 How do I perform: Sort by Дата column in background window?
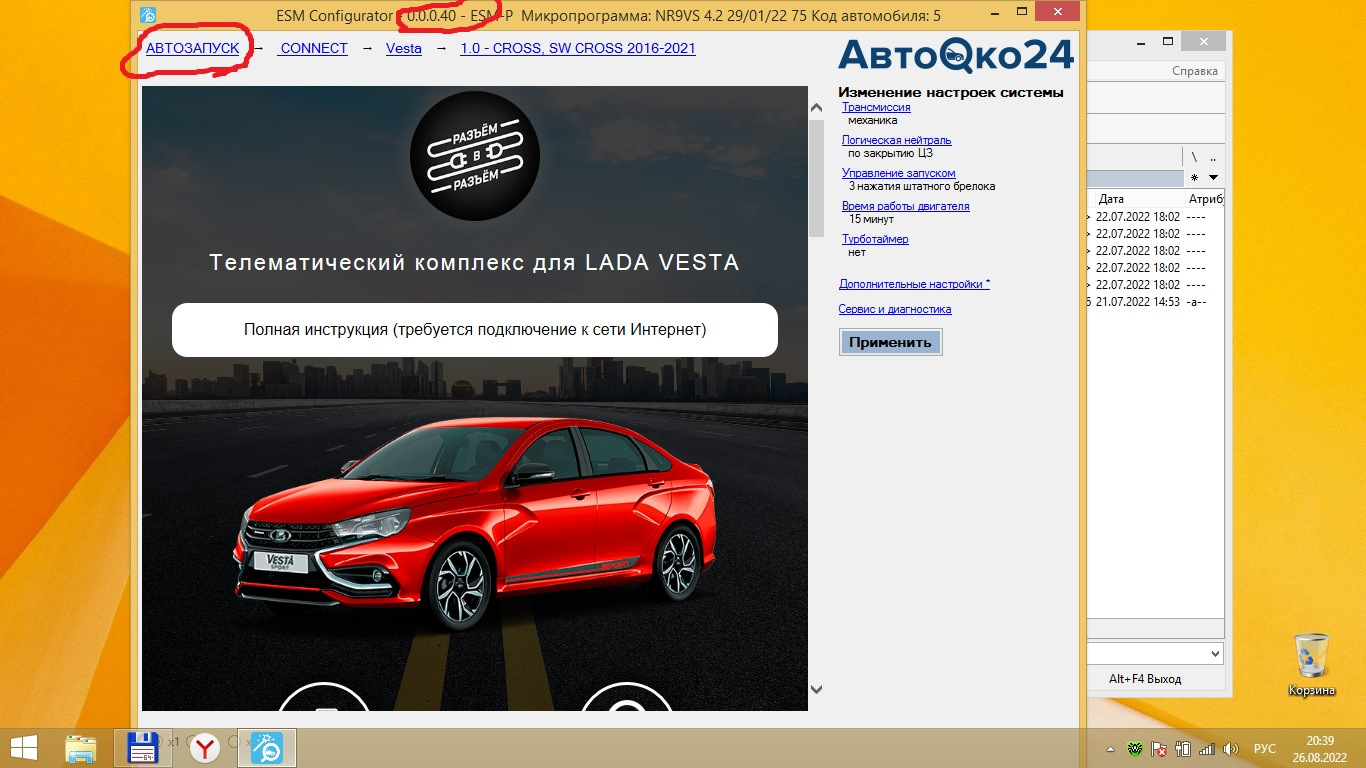[1138, 199]
